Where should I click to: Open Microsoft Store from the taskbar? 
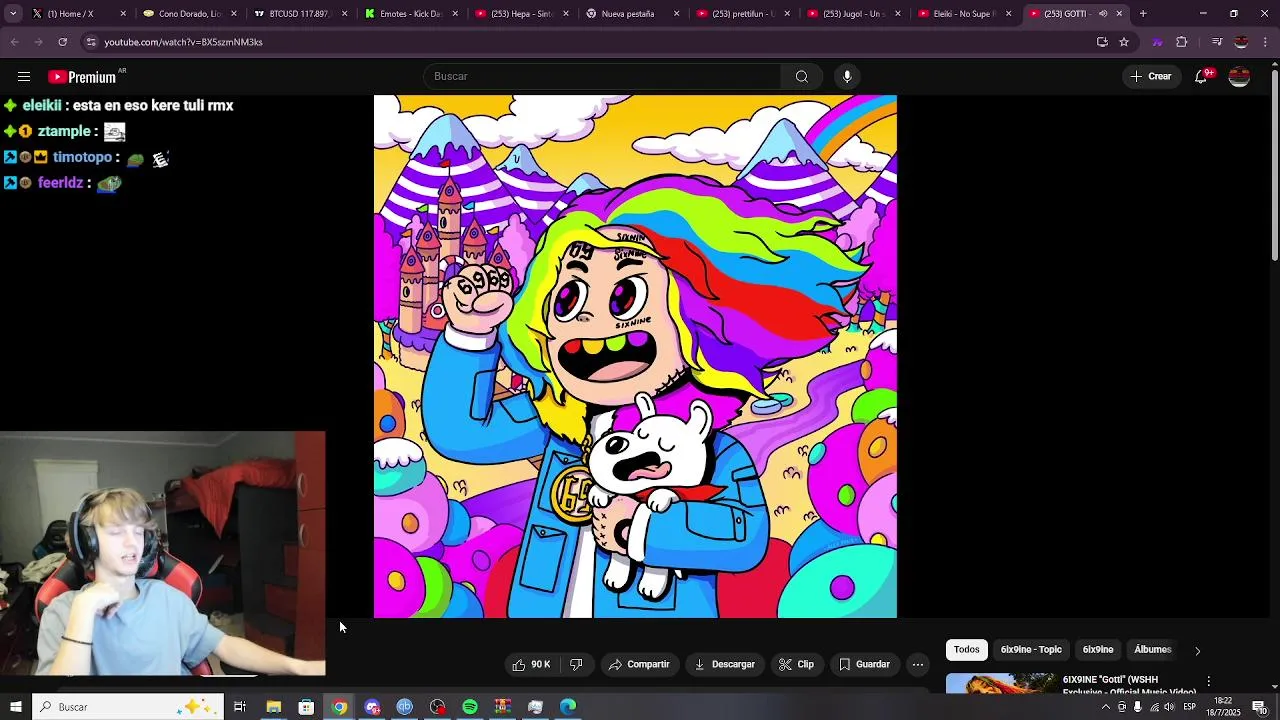pos(306,707)
